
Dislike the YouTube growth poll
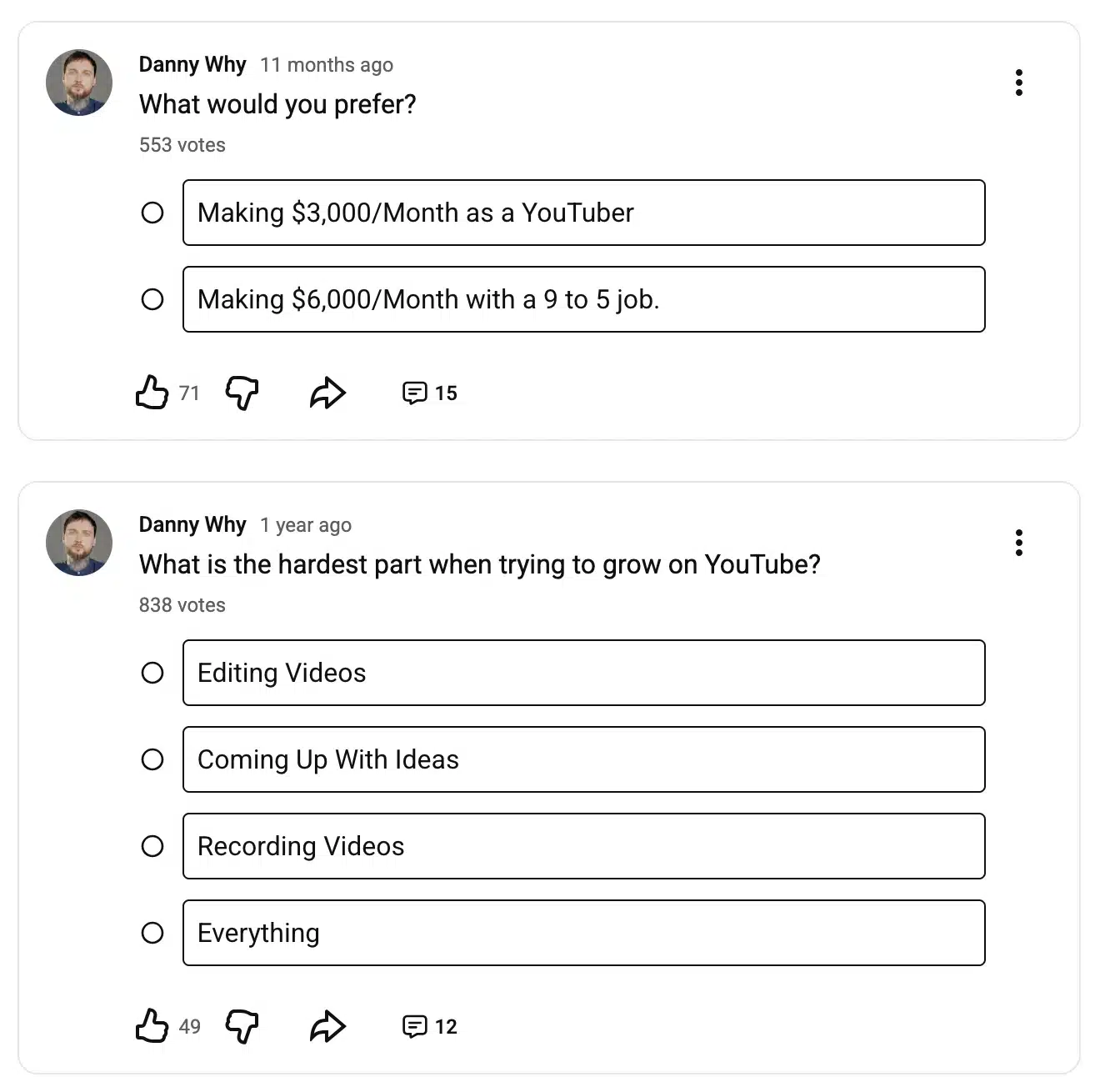coord(241,1026)
